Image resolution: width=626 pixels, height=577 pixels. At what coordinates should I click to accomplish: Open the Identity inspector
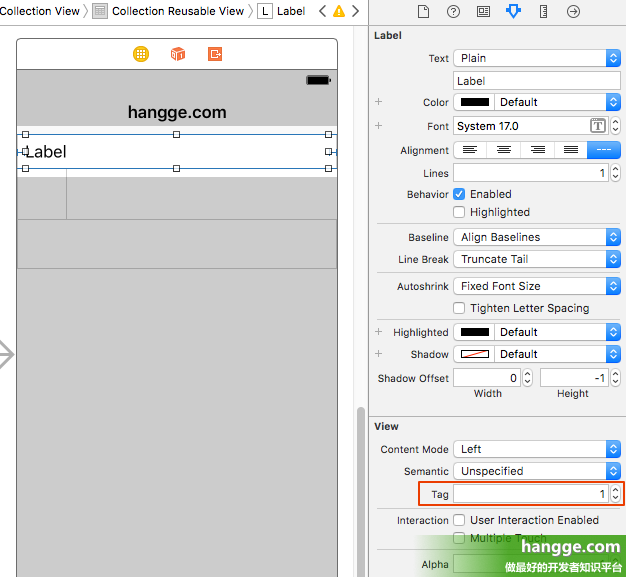click(483, 12)
